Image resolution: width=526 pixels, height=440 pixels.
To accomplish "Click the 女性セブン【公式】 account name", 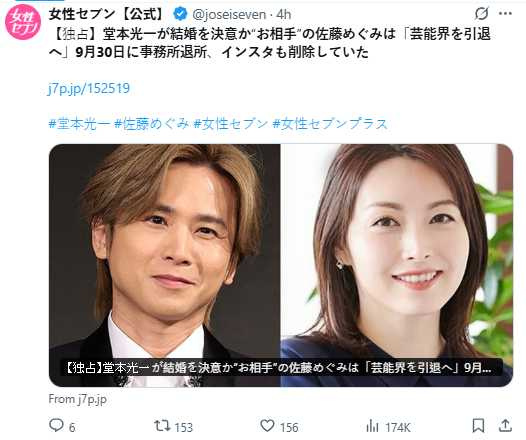I will 106,14.
